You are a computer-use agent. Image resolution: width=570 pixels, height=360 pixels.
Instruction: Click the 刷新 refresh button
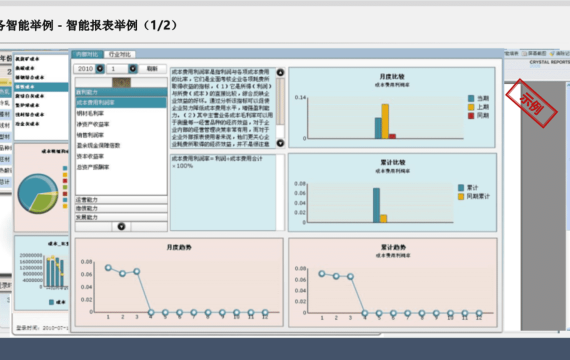point(152,69)
